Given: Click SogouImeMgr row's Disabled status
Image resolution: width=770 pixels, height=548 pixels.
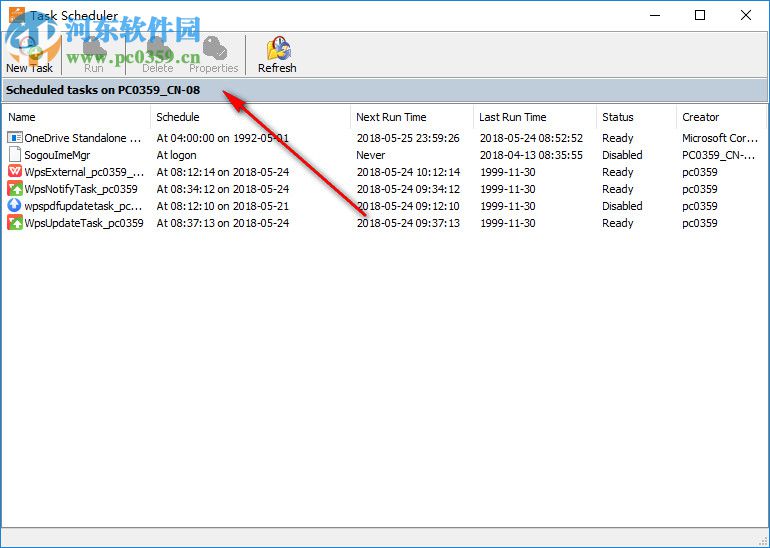Looking at the screenshot, I should (622, 155).
